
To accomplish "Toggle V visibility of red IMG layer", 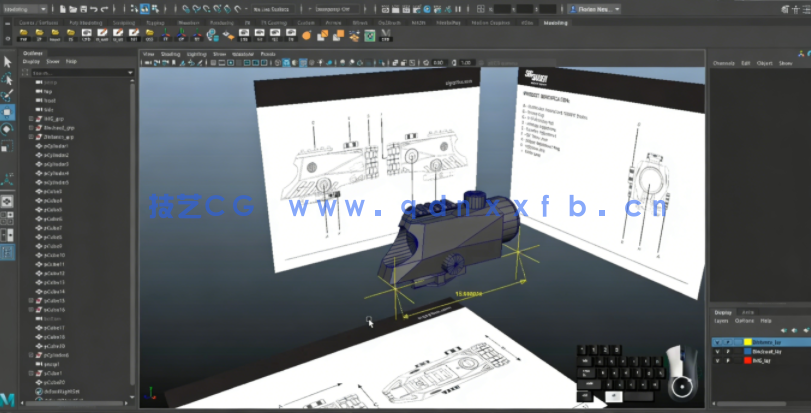I will 716,361.
